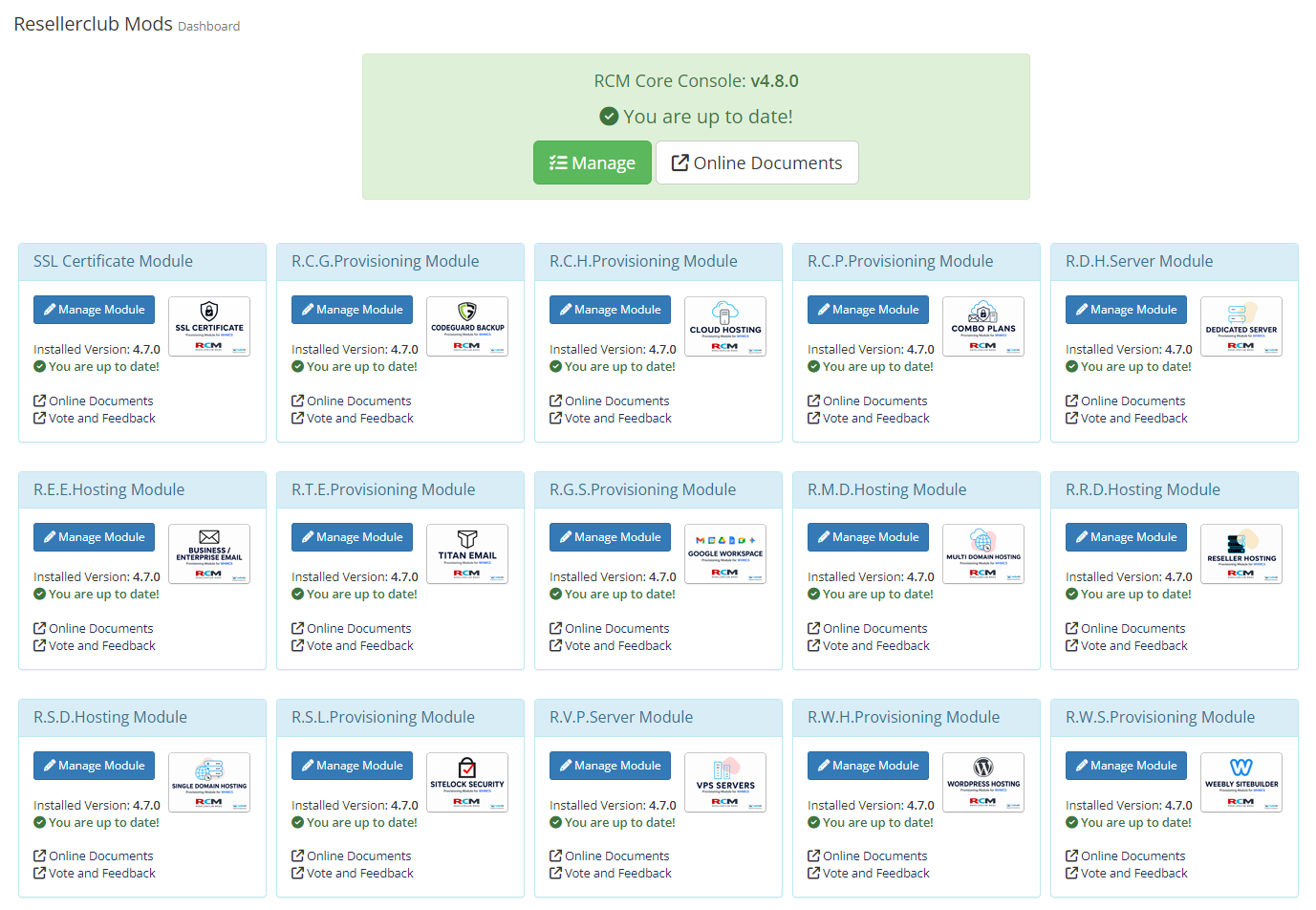1316x910 pixels.
Task: Click the Cloud Hosting module logo
Action: [x=725, y=326]
